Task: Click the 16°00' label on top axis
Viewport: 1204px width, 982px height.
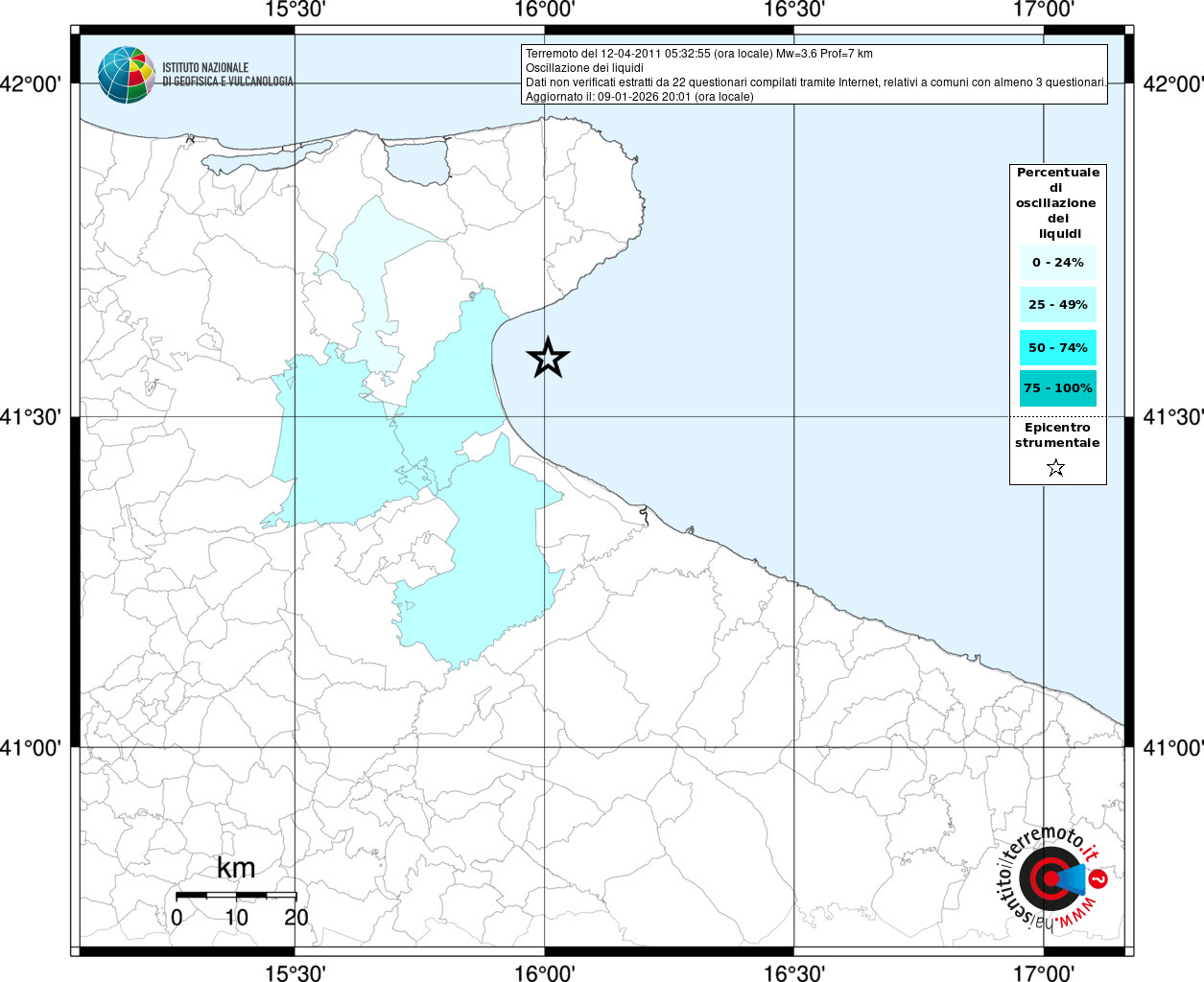Action: 545,11
